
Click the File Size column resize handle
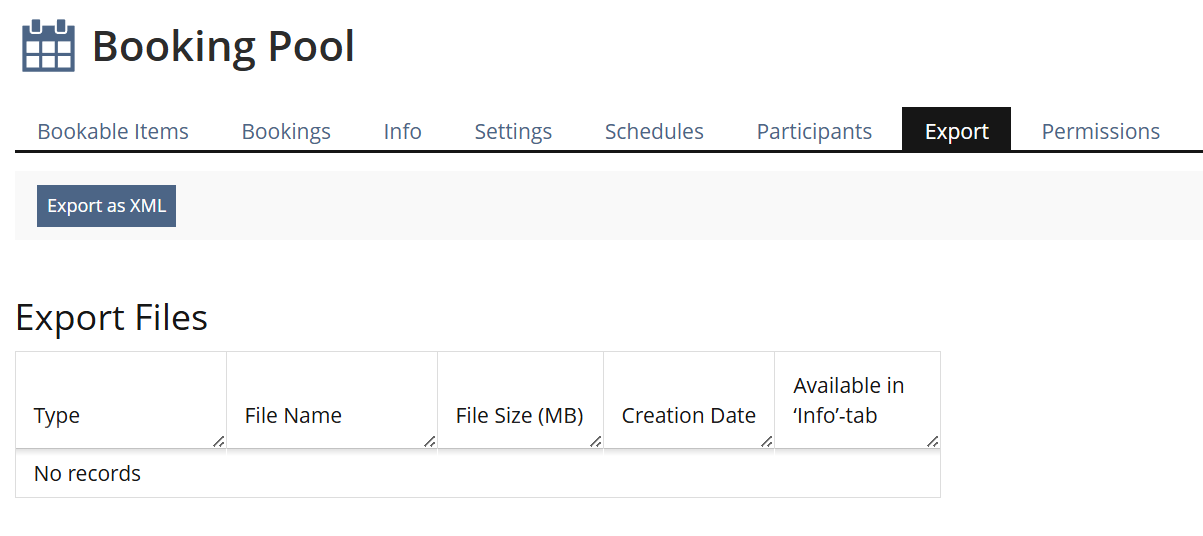click(x=596, y=441)
